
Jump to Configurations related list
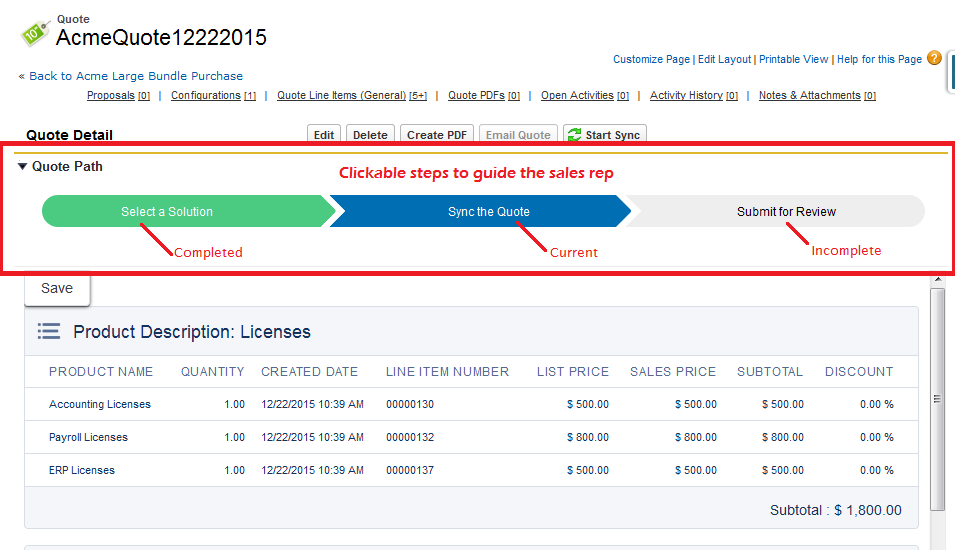coord(213,95)
